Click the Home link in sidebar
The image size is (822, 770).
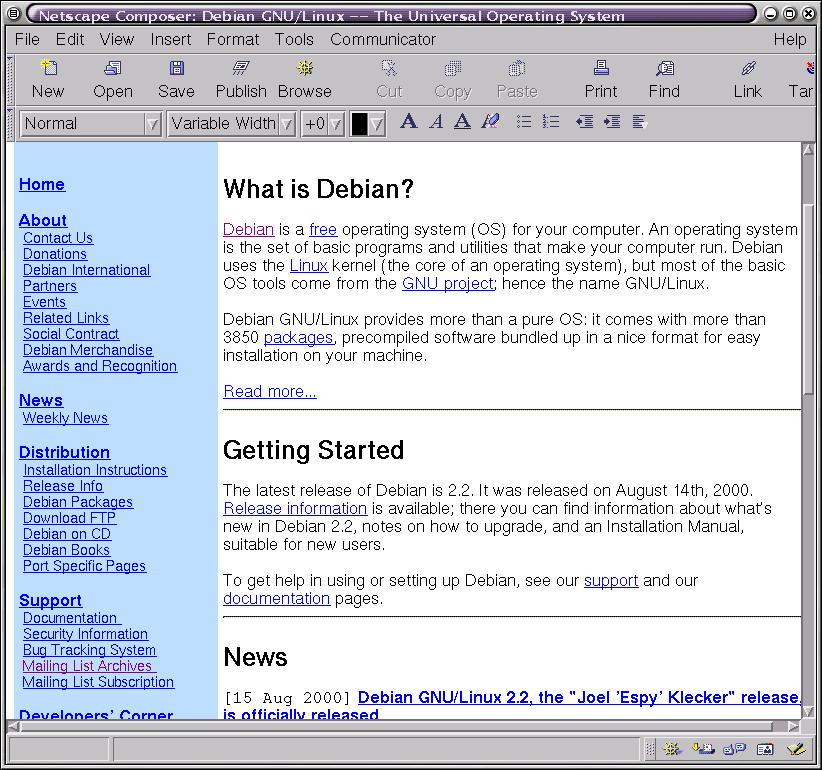[42, 184]
